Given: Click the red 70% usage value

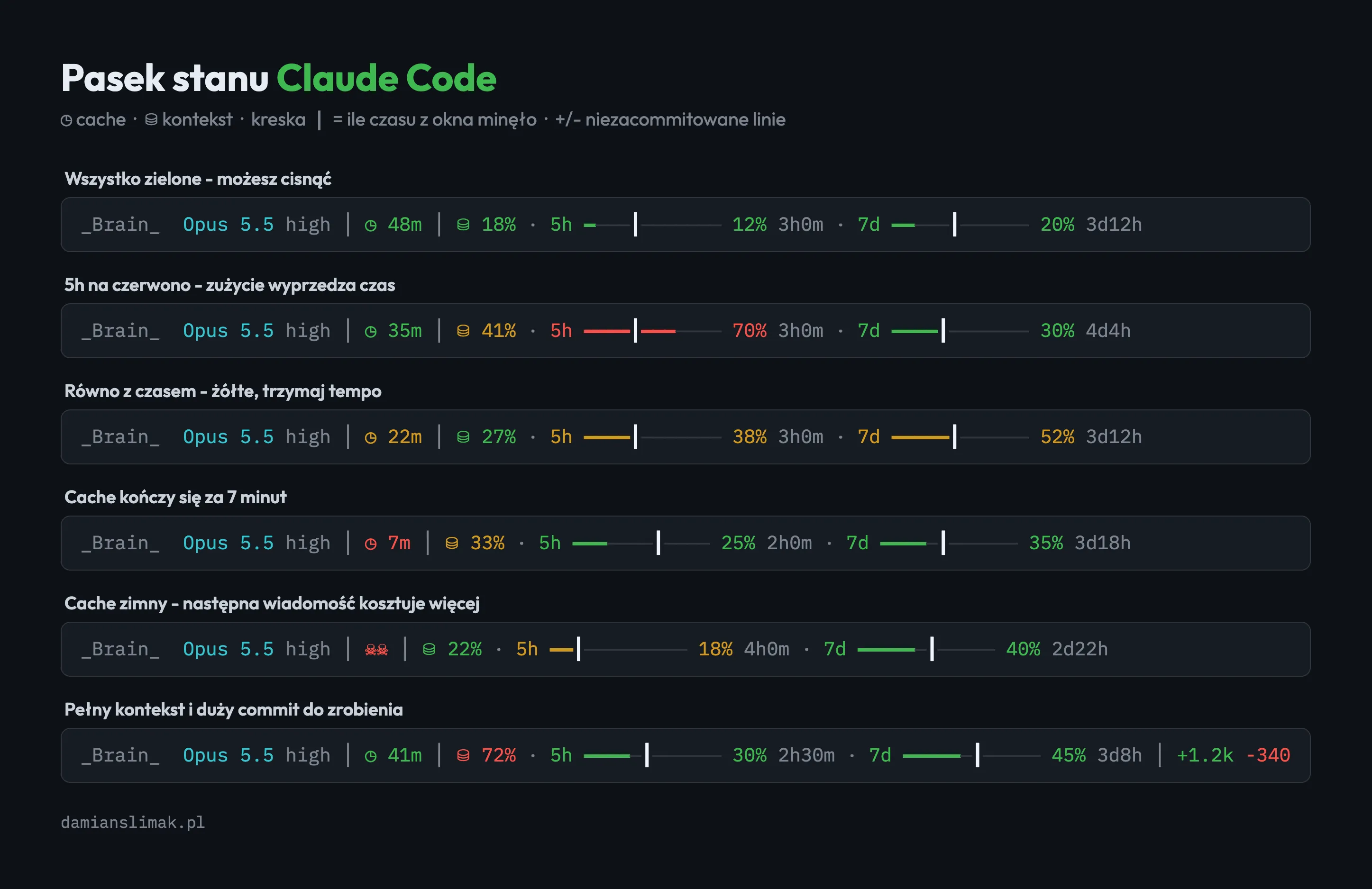Looking at the screenshot, I should [750, 331].
